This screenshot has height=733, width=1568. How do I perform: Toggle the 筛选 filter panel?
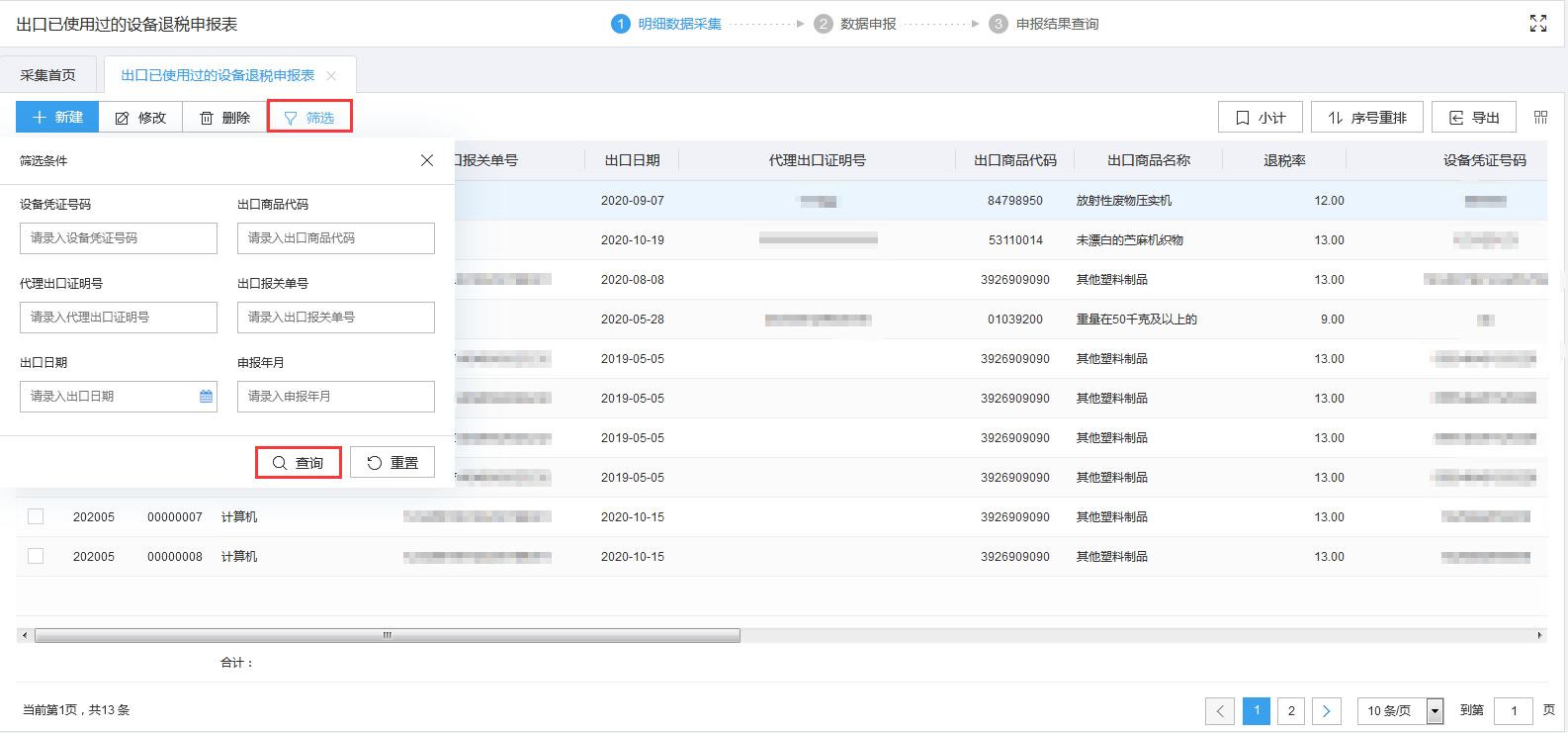309,118
